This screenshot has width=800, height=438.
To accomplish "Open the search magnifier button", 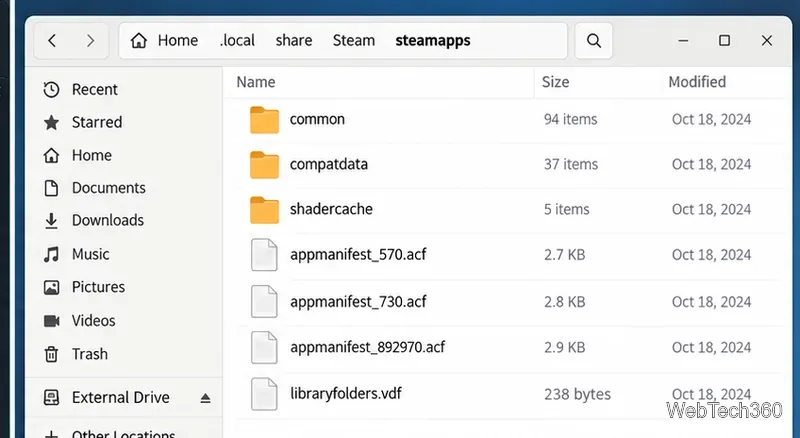I will click(593, 41).
